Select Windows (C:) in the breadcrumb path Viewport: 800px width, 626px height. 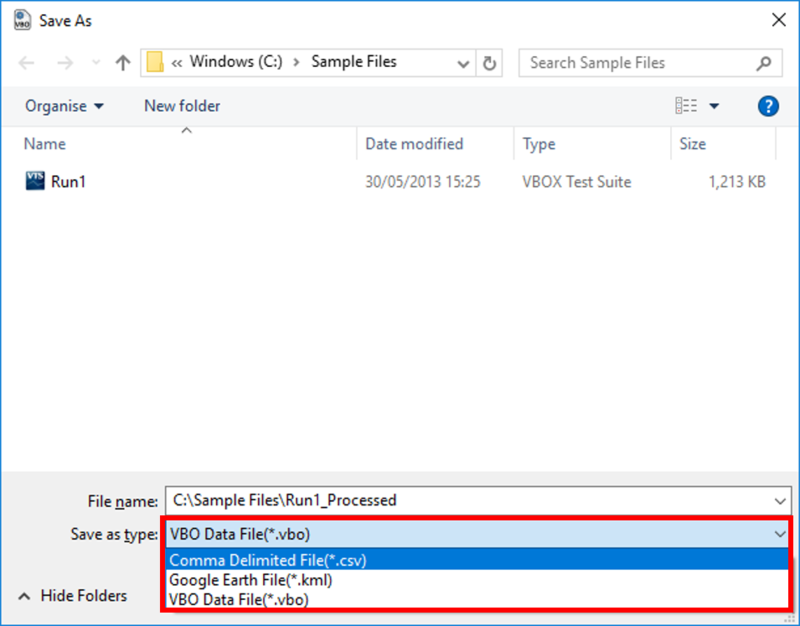click(x=236, y=62)
